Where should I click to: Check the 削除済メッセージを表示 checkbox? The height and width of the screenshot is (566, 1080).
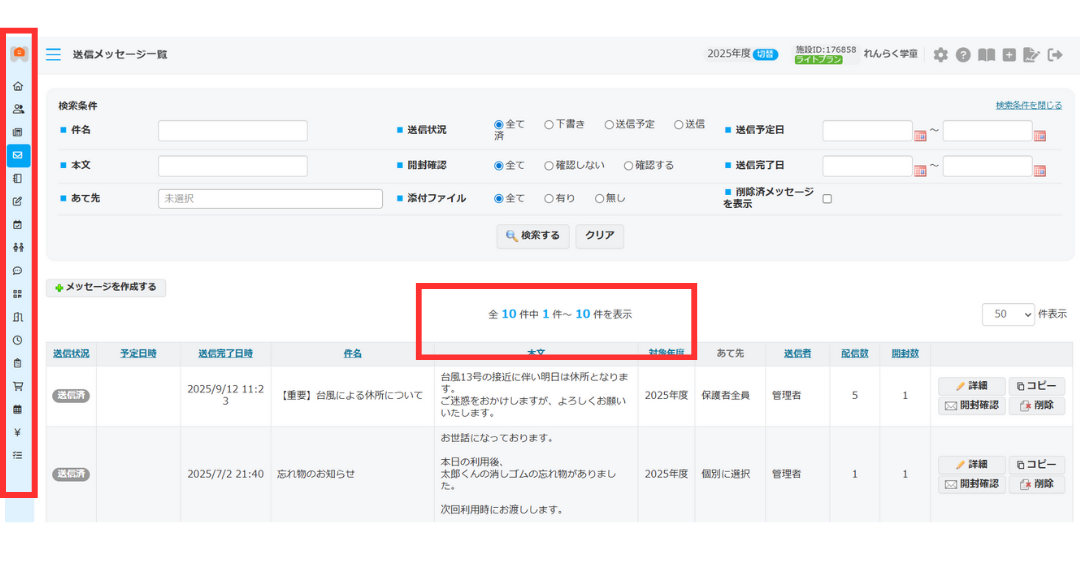[x=827, y=199]
